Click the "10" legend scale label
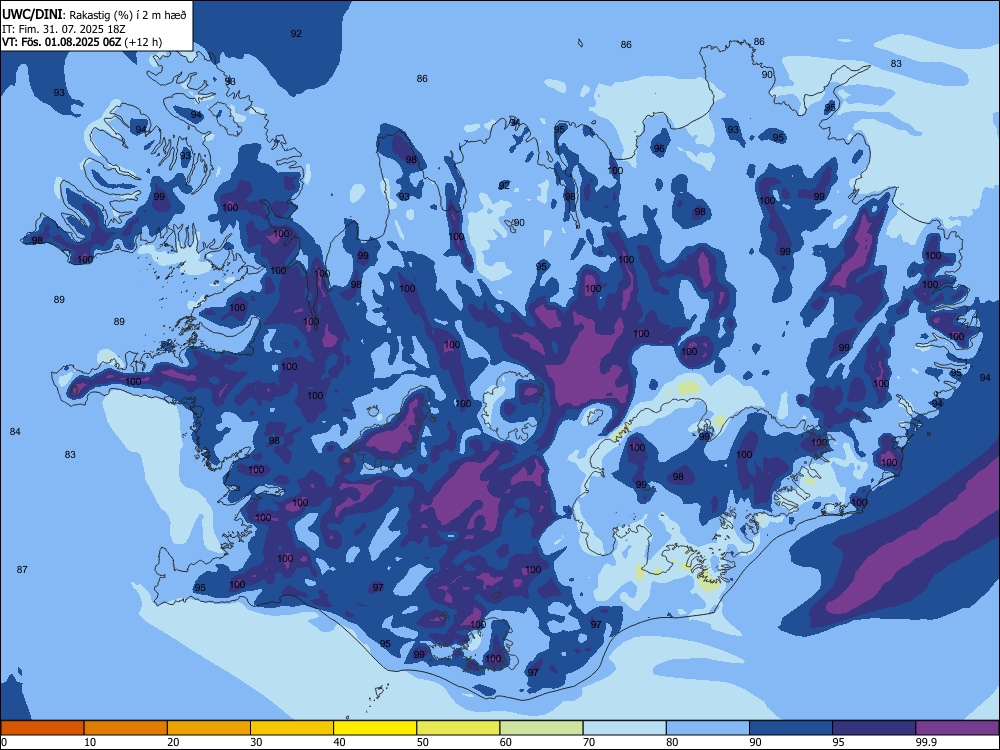Viewport: 1000px width, 750px height. pos(90,742)
